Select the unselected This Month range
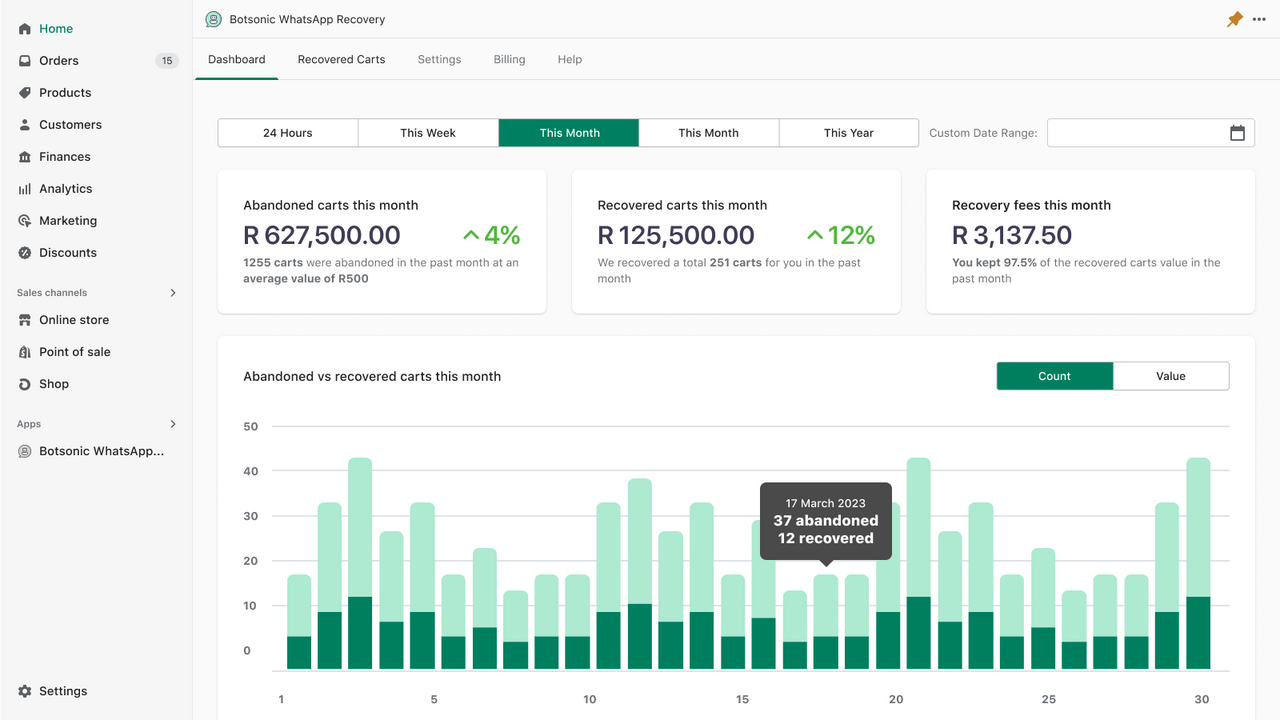The width and height of the screenshot is (1280, 720). (709, 133)
